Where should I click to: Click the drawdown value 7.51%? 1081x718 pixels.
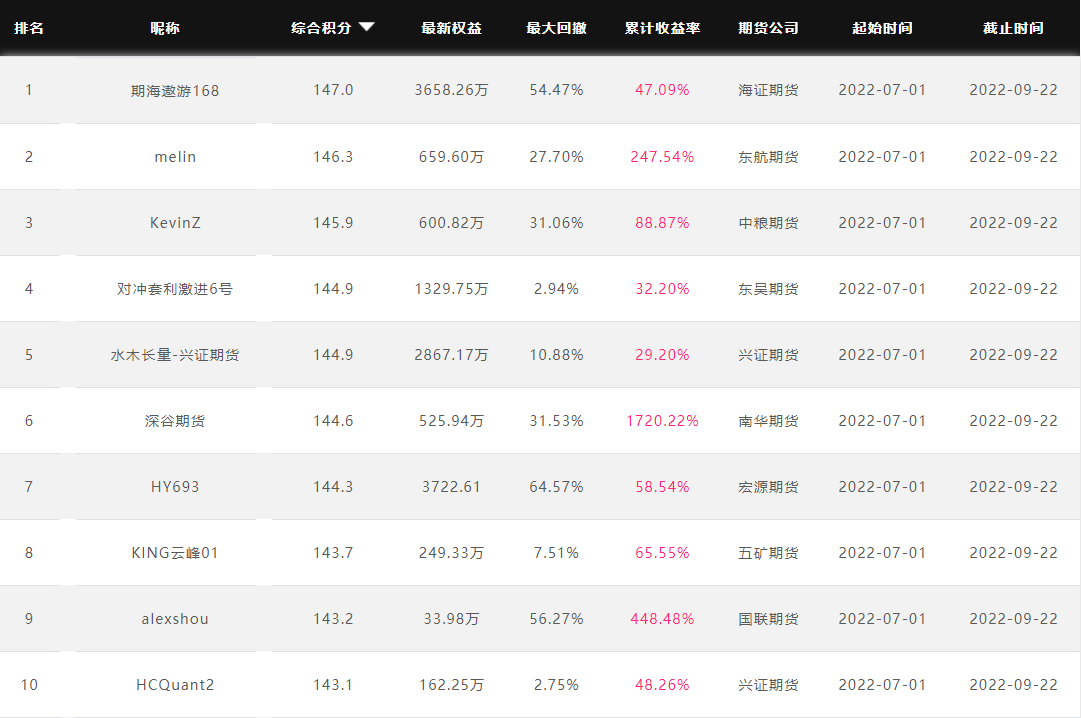tap(556, 553)
